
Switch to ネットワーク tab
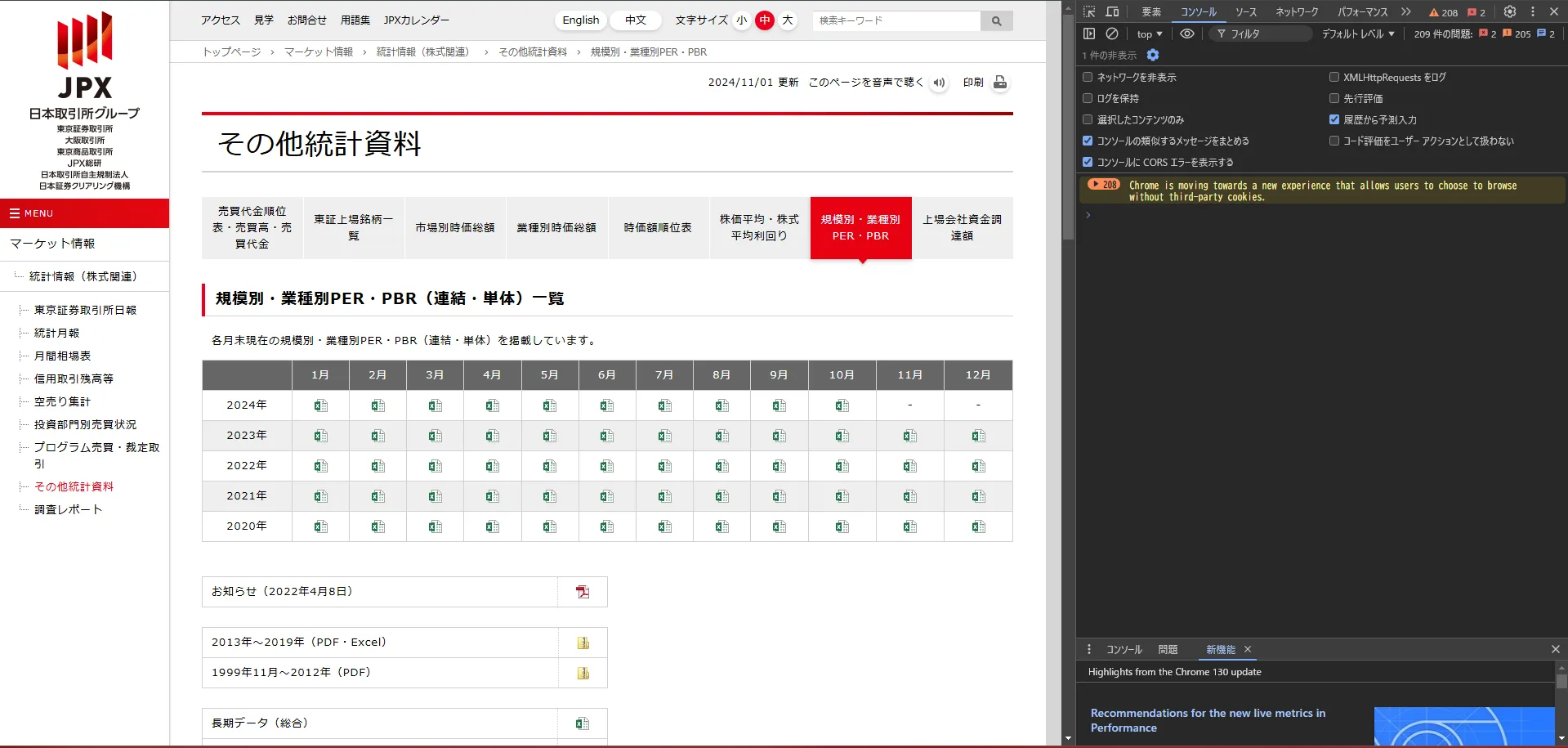click(x=1297, y=11)
